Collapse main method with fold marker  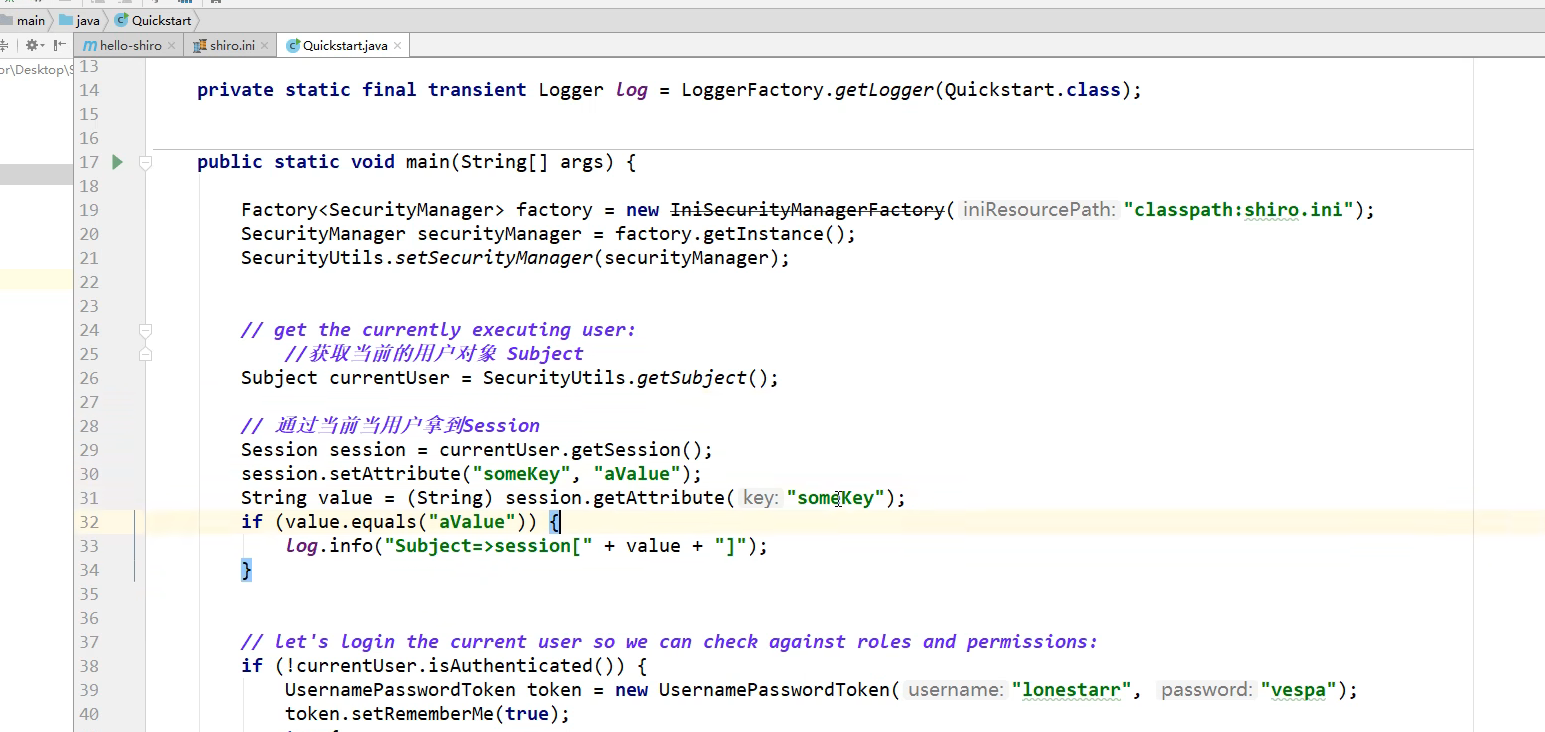pos(146,162)
